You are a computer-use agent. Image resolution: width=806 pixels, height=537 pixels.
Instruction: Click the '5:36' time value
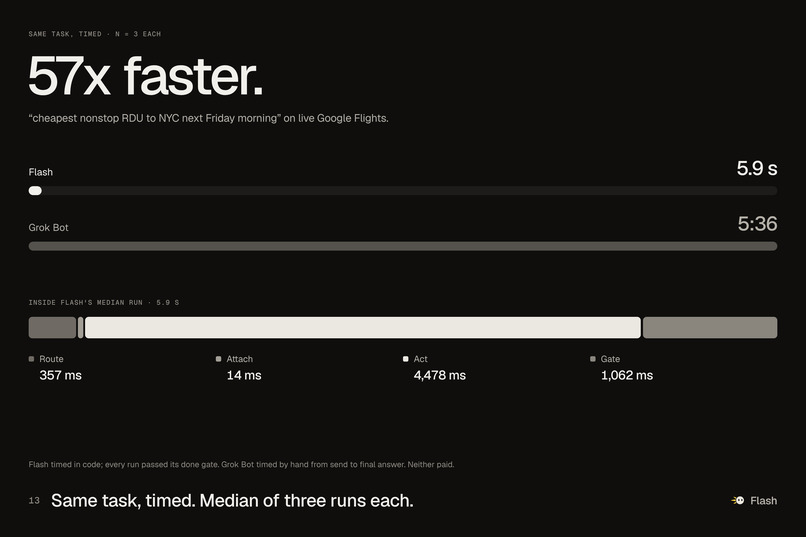(757, 224)
